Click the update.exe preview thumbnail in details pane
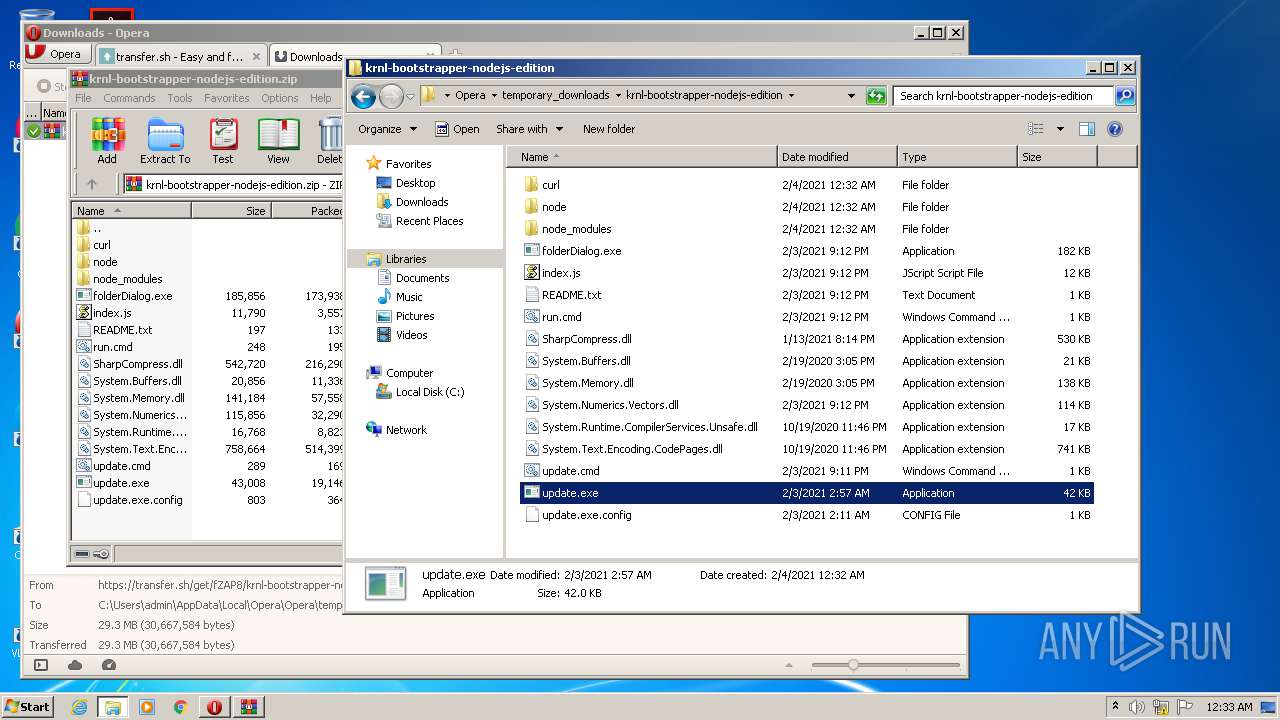 [x=386, y=584]
